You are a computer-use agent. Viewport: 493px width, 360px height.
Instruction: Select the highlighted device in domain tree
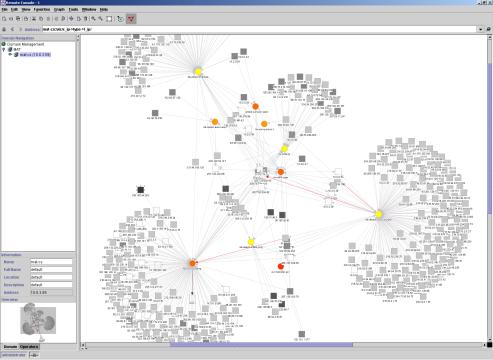point(35,55)
